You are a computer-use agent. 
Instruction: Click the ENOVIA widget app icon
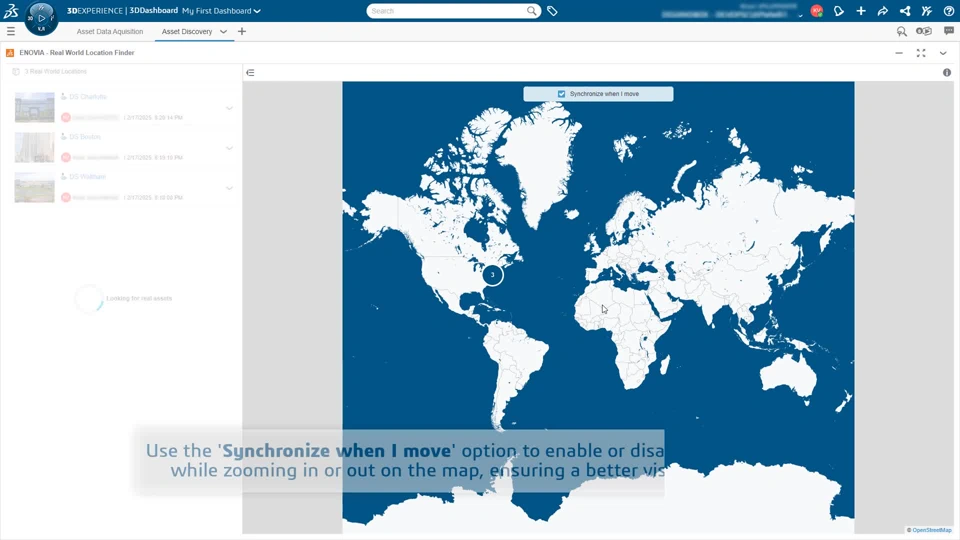pos(10,53)
